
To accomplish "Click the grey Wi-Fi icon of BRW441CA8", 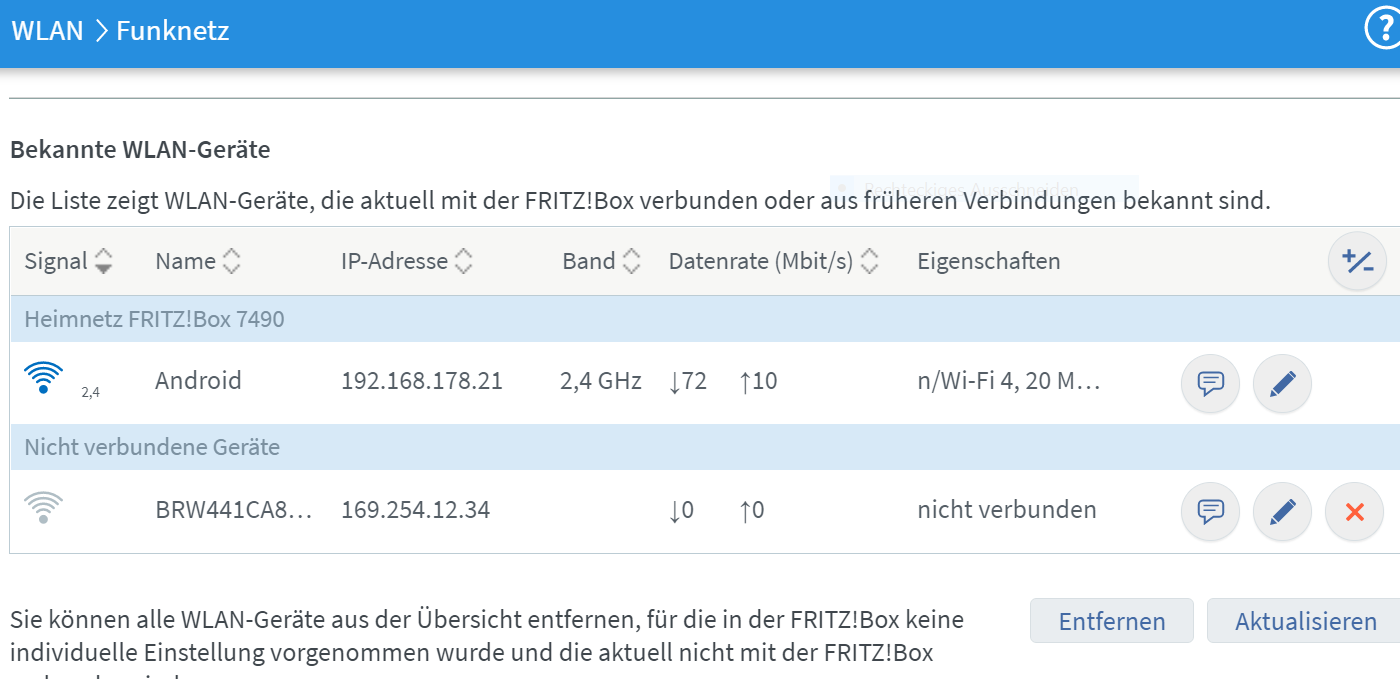I will tap(44, 508).
